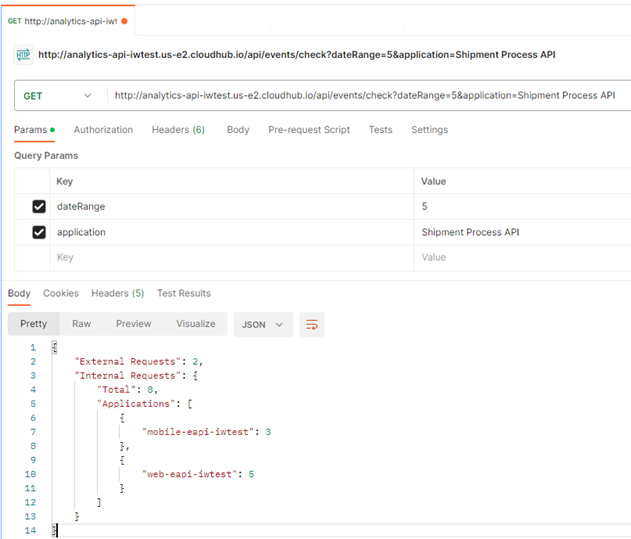Click the "Total" JSON key
The image size is (631, 539).
[x=116, y=390]
